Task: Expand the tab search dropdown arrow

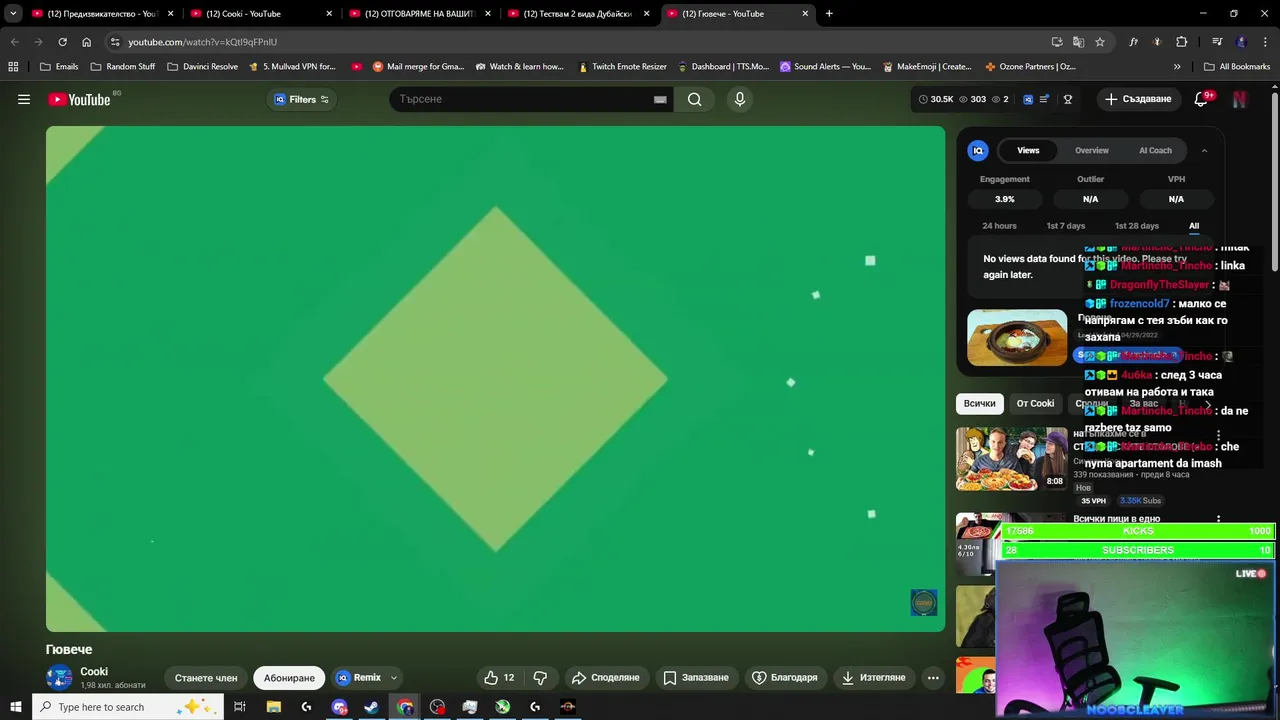Action: [x=13, y=14]
